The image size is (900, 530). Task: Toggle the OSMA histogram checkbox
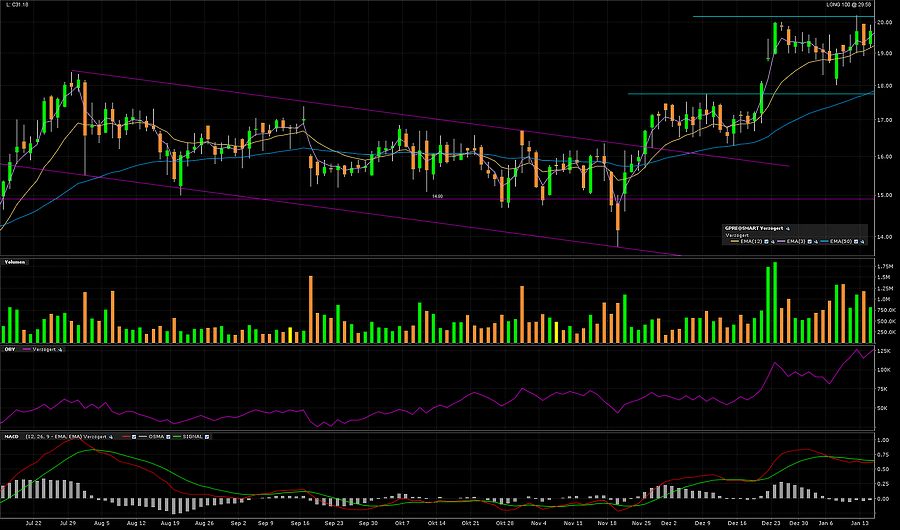pyautogui.click(x=168, y=437)
